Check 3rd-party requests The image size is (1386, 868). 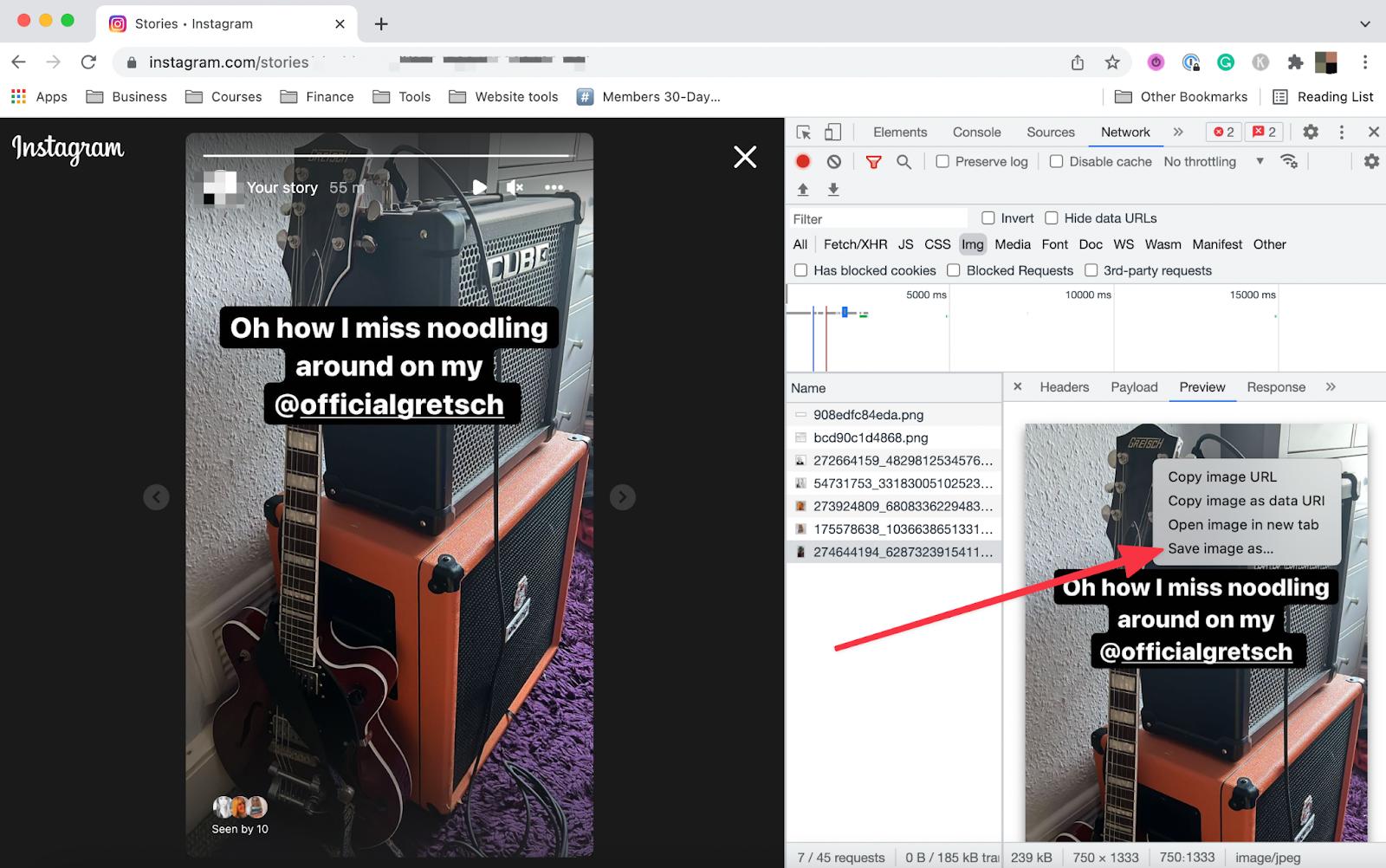(1091, 270)
